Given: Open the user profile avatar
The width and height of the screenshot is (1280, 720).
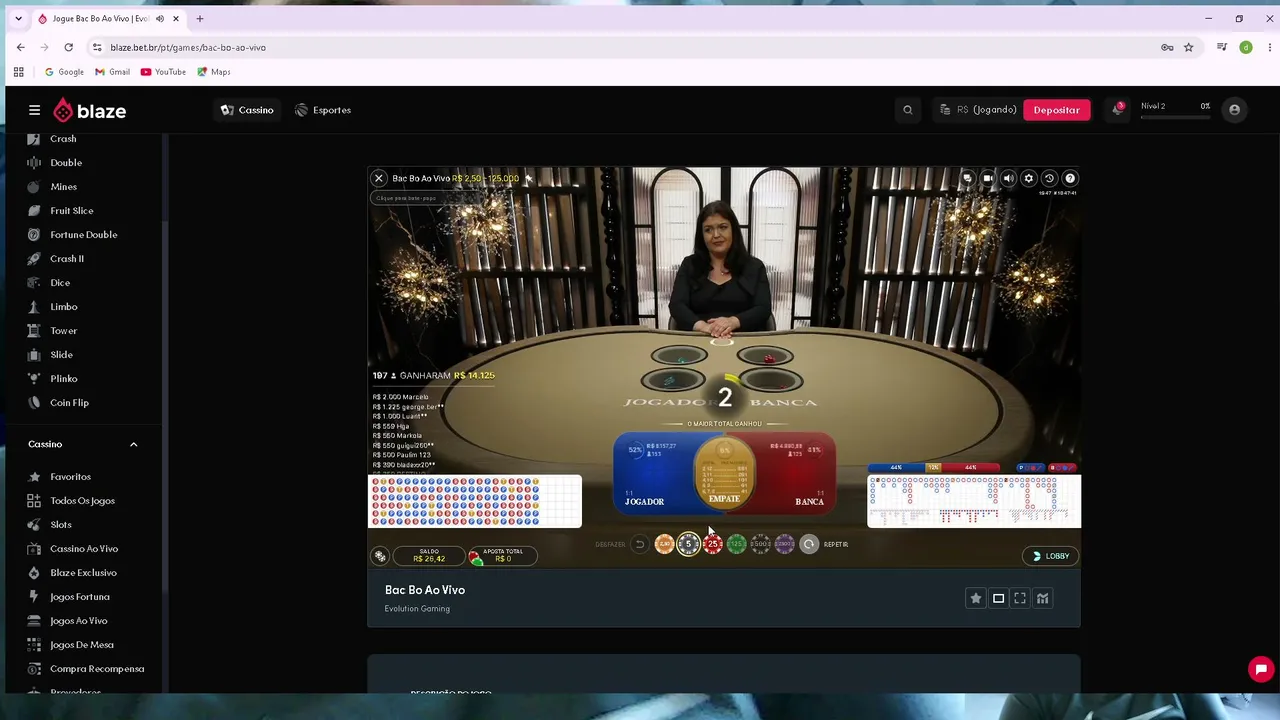Looking at the screenshot, I should click(x=1234, y=110).
